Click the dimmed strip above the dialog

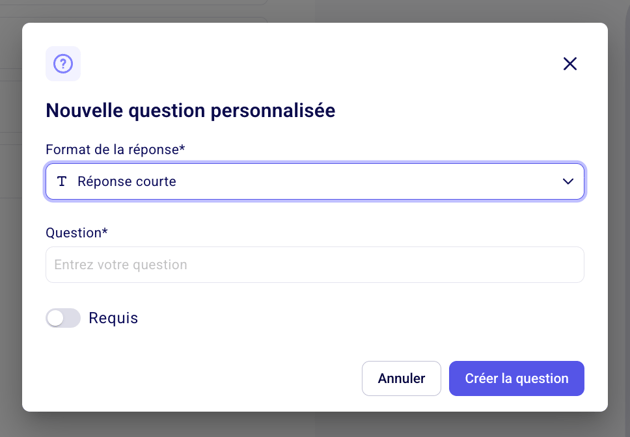pyautogui.click(x=315, y=10)
